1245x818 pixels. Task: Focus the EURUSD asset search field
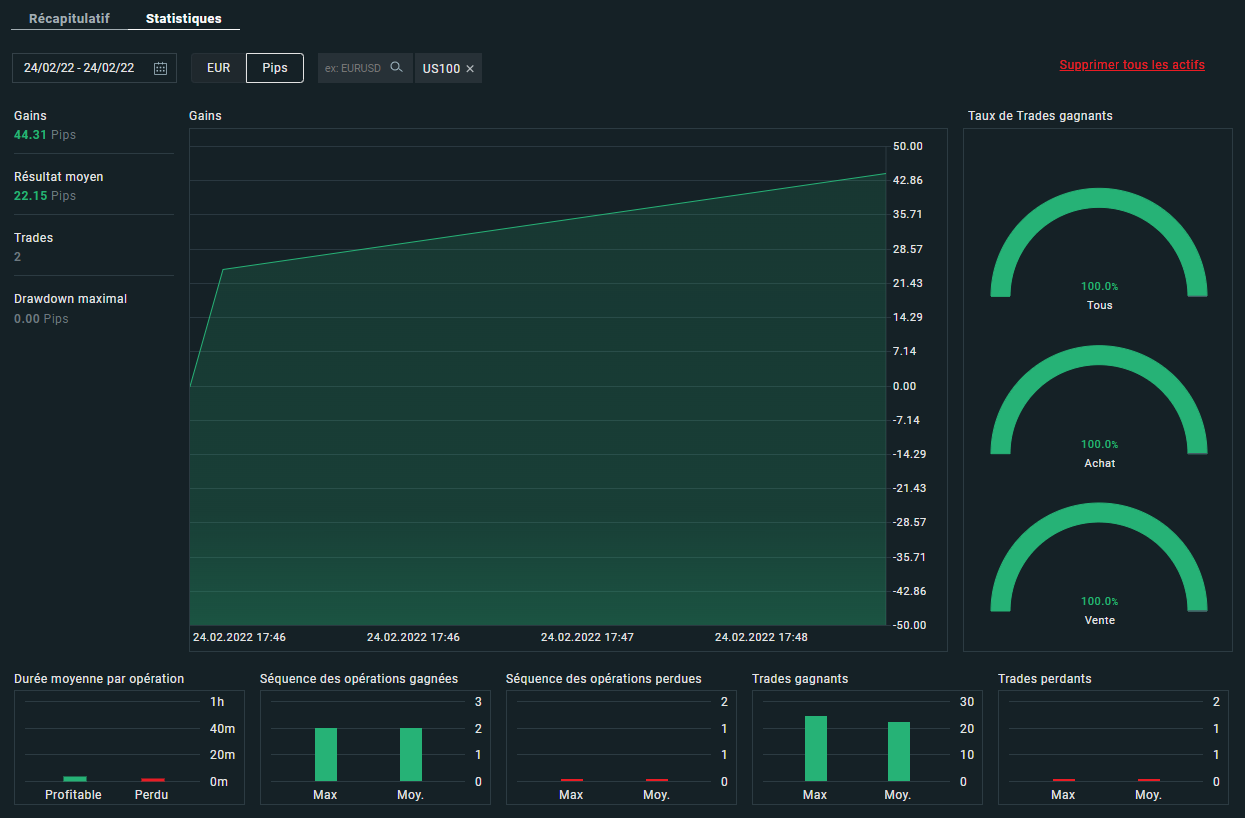(x=353, y=68)
